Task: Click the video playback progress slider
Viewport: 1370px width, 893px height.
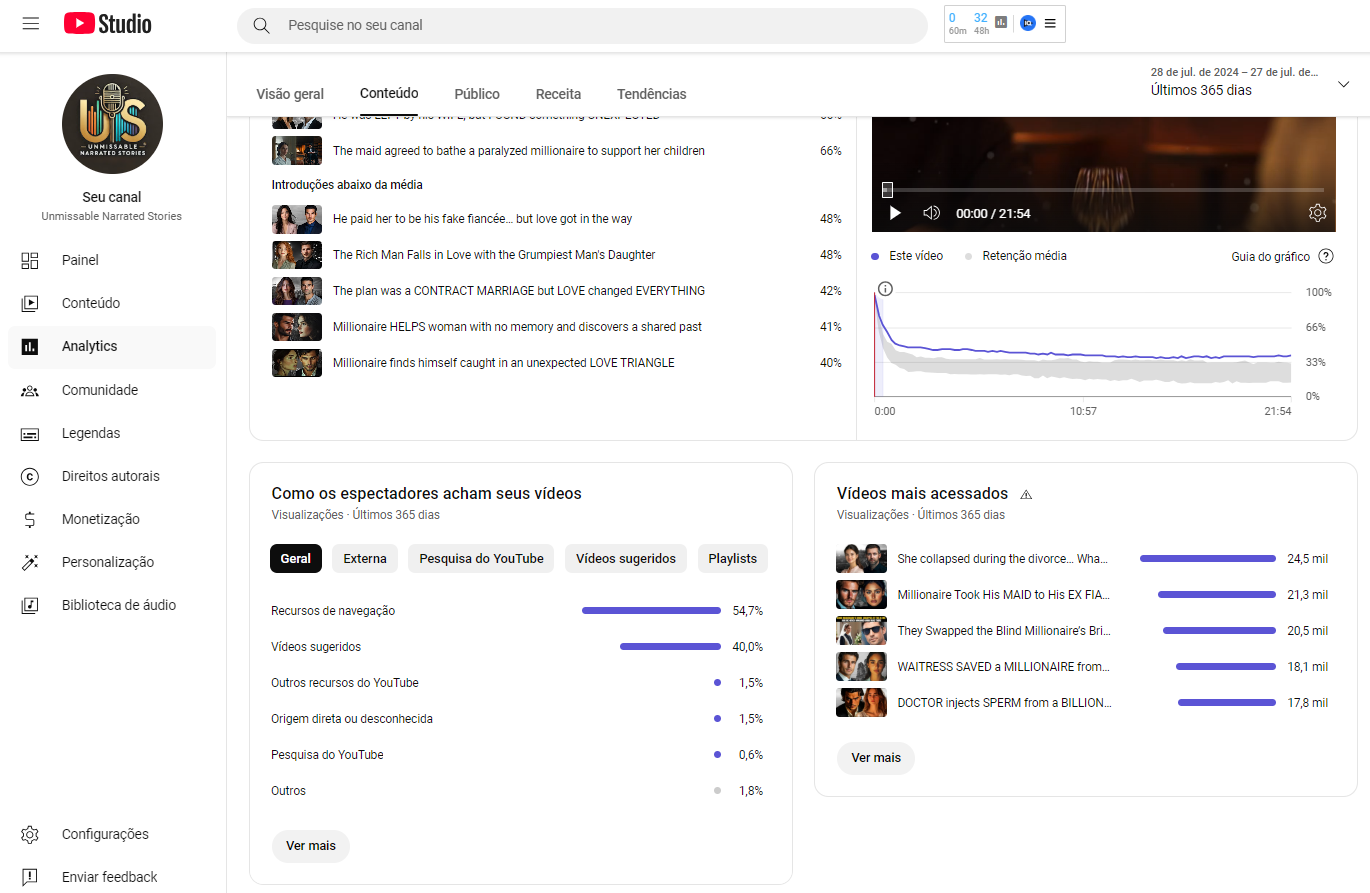Action: (1103, 190)
